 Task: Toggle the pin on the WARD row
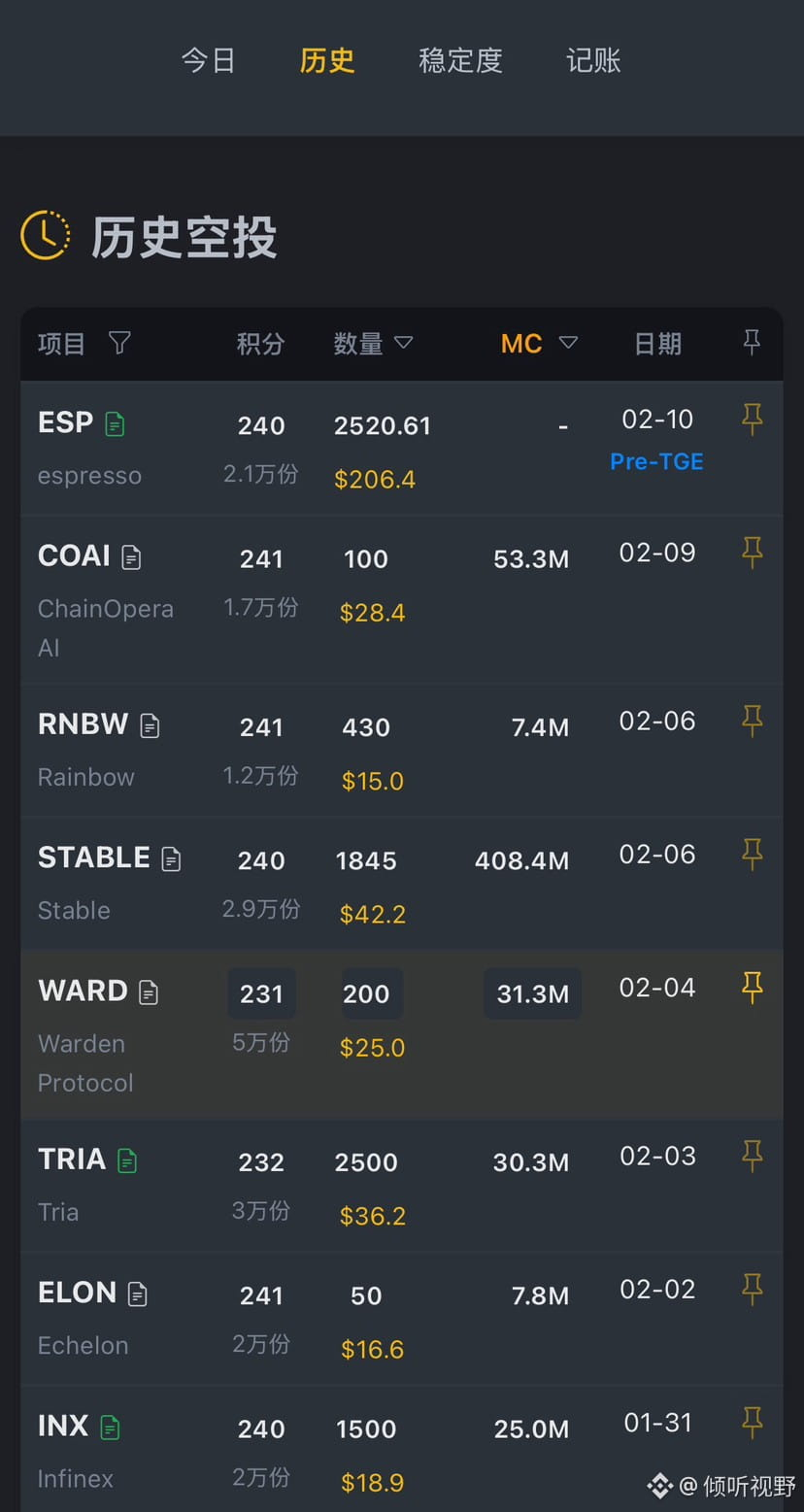pos(752,988)
